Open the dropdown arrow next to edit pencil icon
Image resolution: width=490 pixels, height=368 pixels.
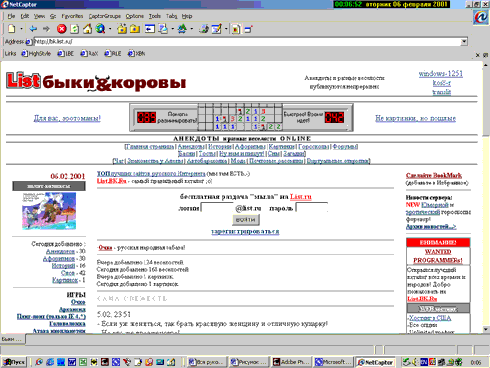226,29
